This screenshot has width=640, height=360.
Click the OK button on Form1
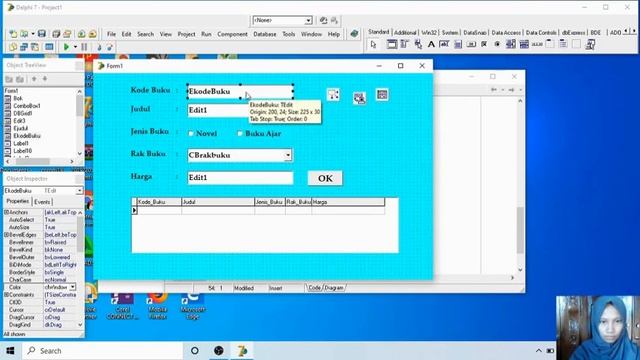(325, 178)
